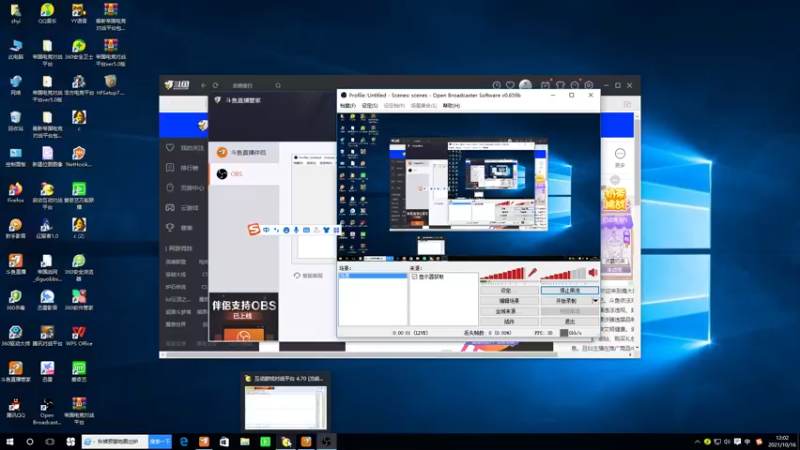This screenshot has width=800, height=450.
Task: Open the 设定(S) menu in OBS
Action: (369, 106)
